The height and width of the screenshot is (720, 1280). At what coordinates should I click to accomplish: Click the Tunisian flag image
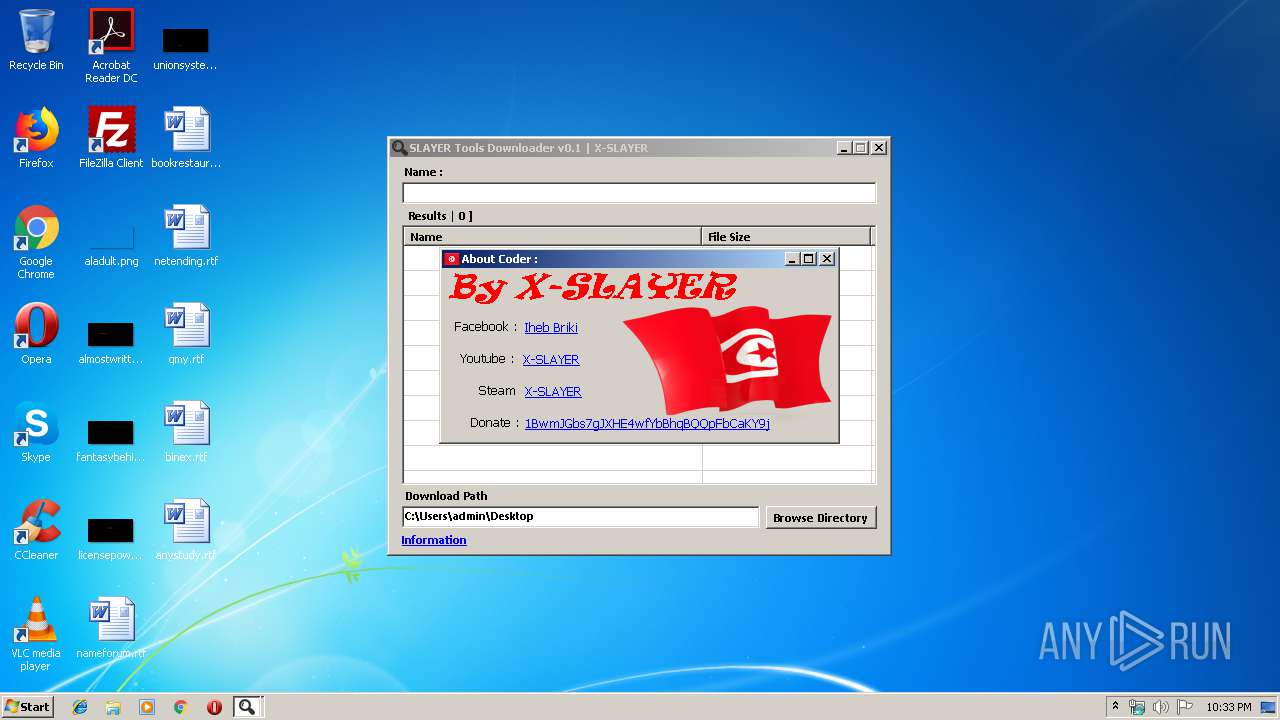coord(728,360)
